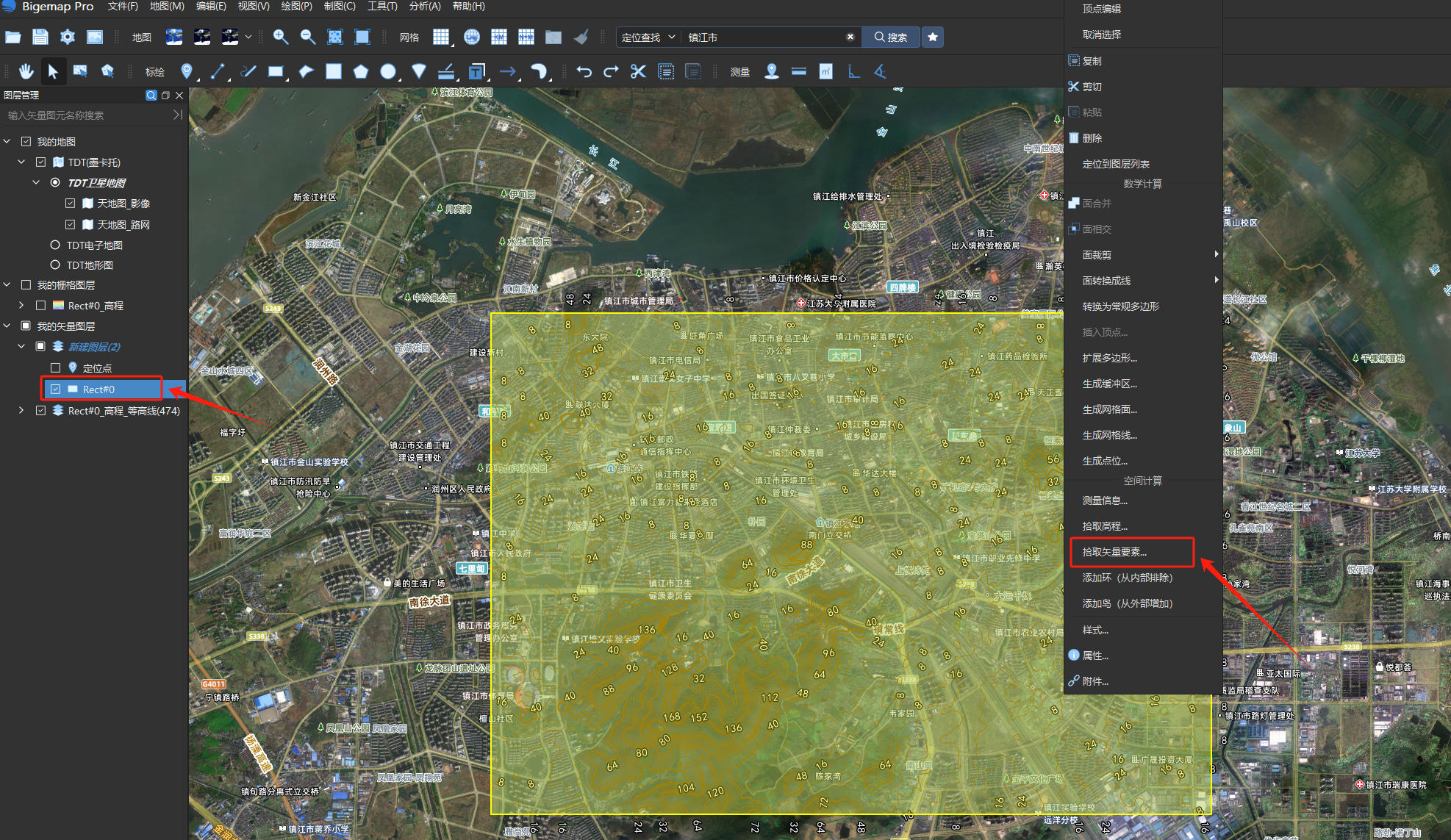Select the pan hand tool
This screenshot has height=840, width=1451.
26,71
